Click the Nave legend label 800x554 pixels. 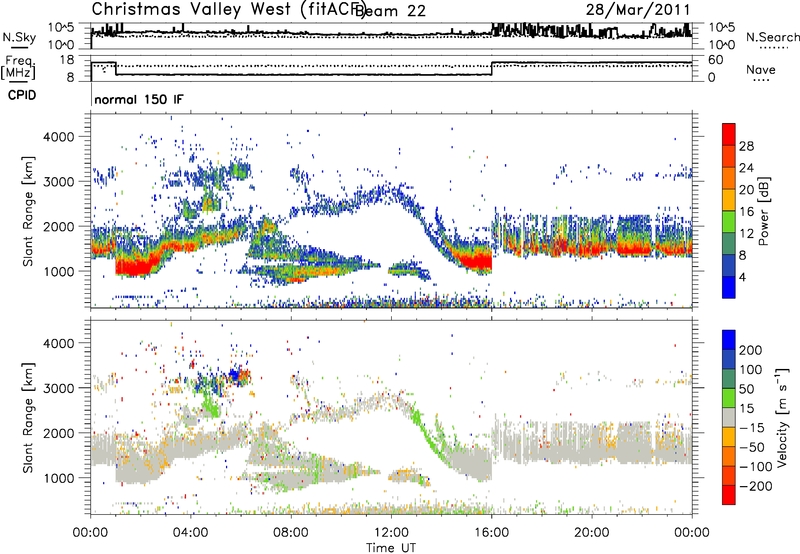point(761,70)
